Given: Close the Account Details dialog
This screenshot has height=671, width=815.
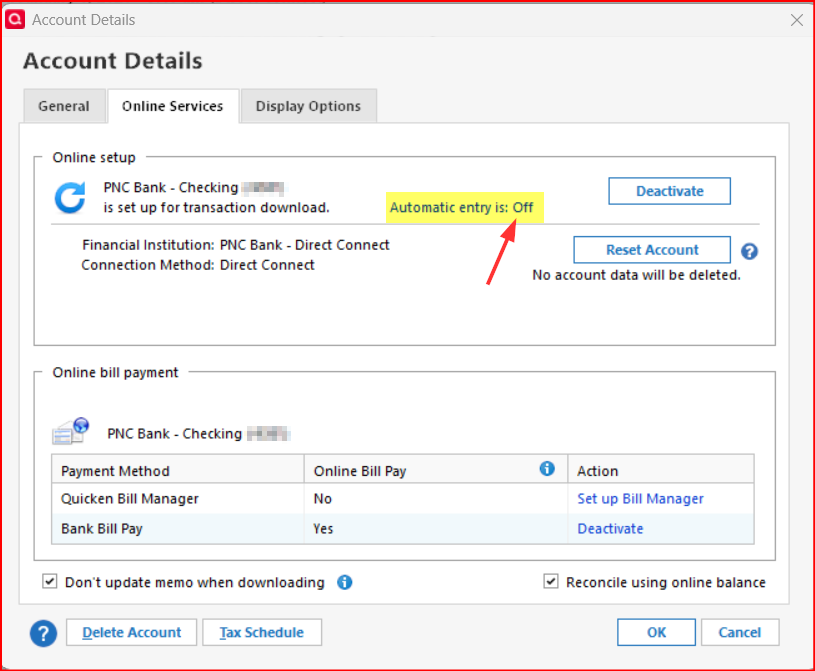Looking at the screenshot, I should coord(796,20).
